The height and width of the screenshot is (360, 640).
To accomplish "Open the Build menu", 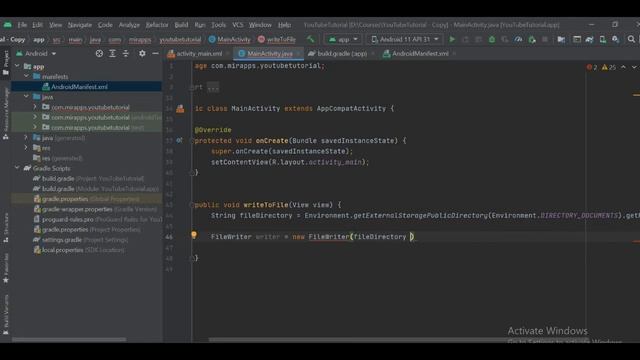I will (181, 25).
